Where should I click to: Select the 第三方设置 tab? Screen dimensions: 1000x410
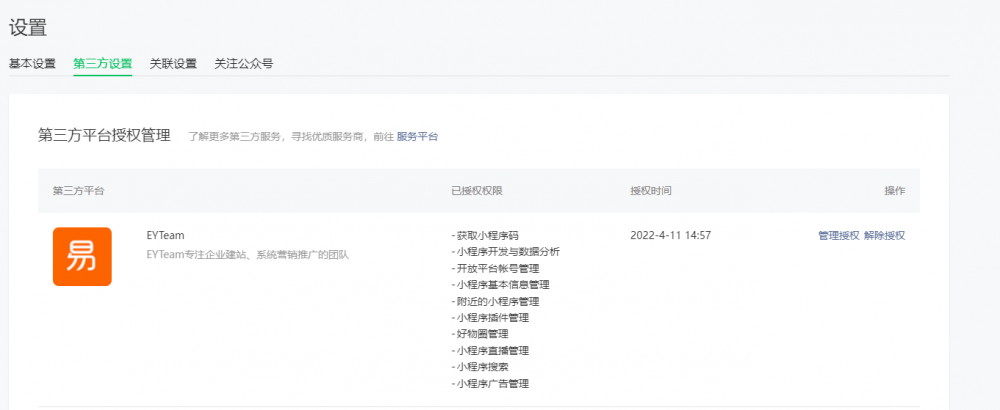[103, 64]
